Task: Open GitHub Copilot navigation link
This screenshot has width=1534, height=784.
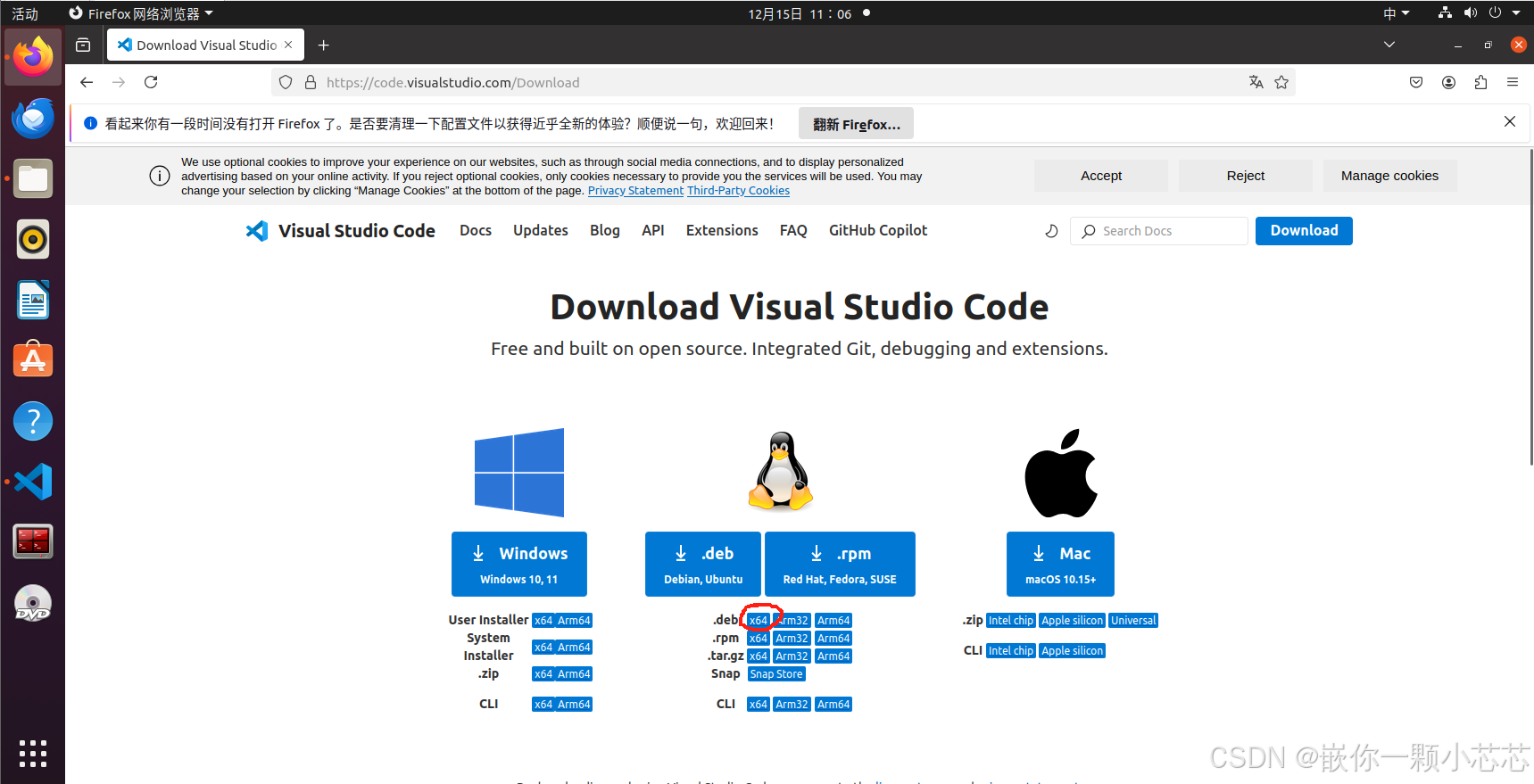Action: point(878,230)
